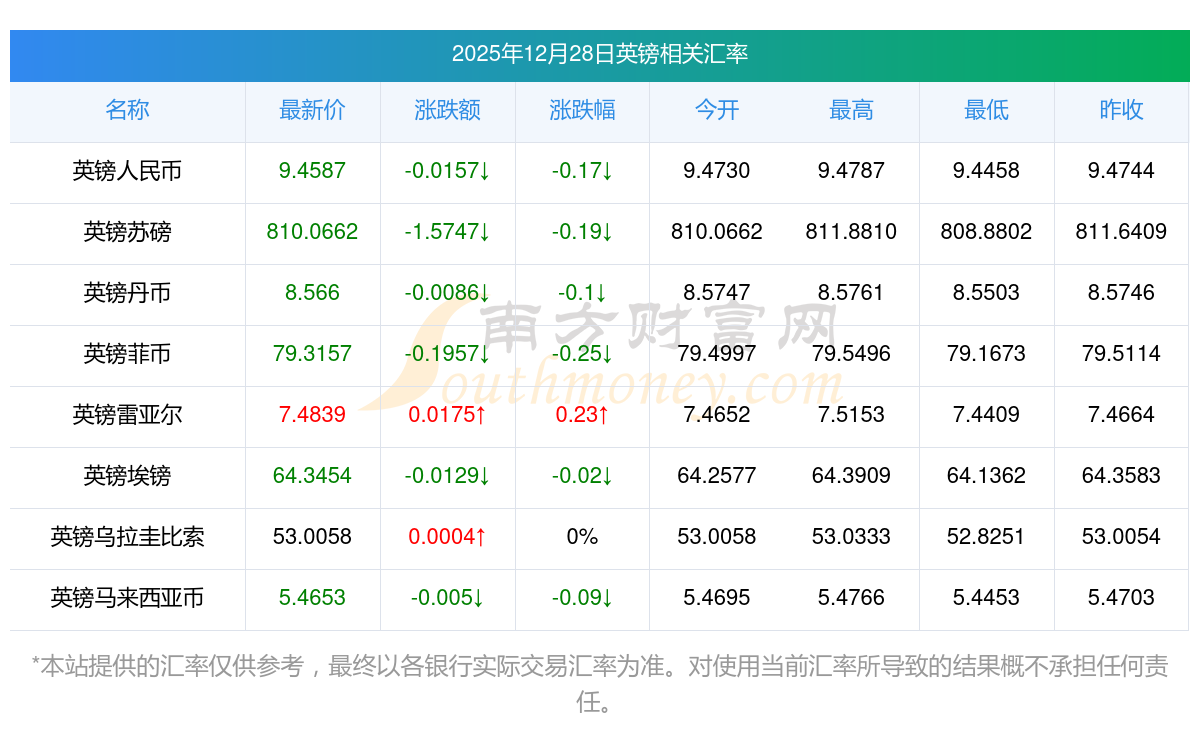
Task: Select change percent -0.19↓
Action: (x=582, y=232)
